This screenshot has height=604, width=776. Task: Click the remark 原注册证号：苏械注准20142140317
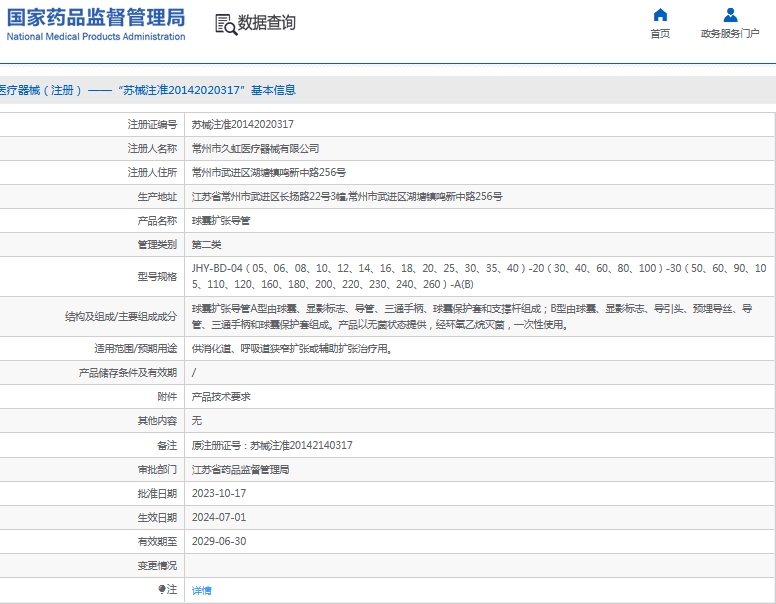(x=272, y=445)
